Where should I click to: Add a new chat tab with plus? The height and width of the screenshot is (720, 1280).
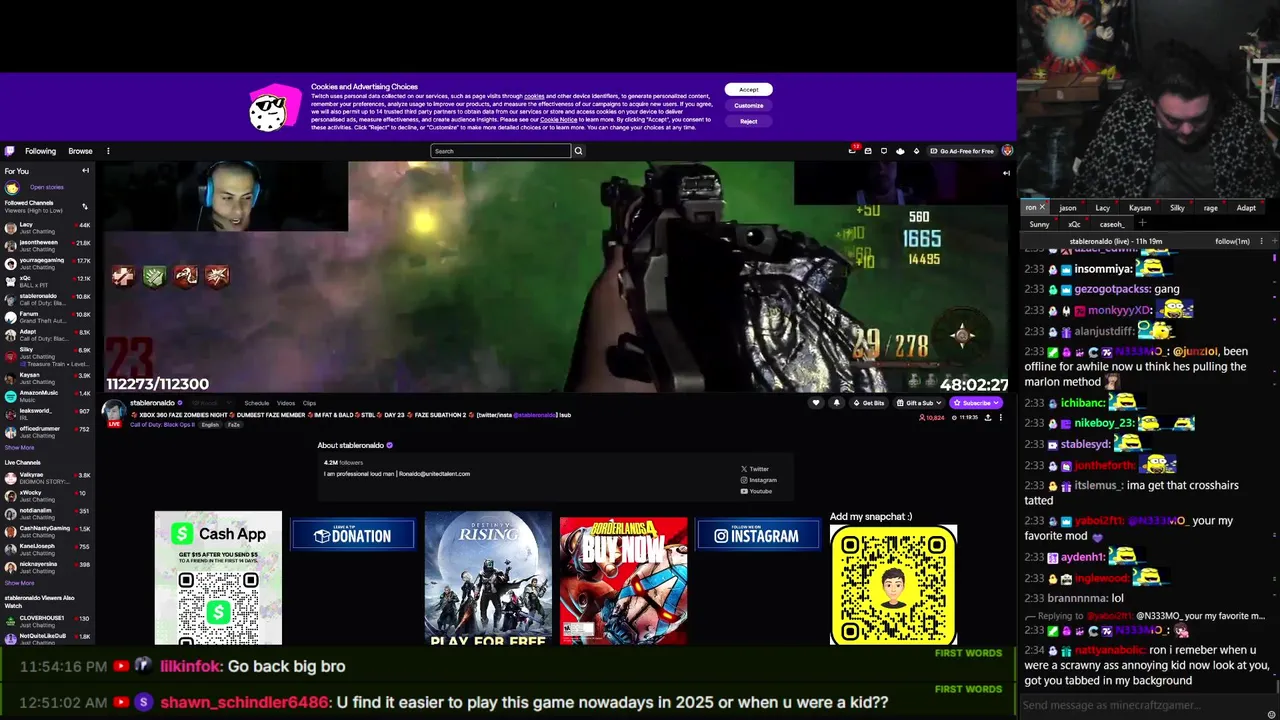(1142, 223)
